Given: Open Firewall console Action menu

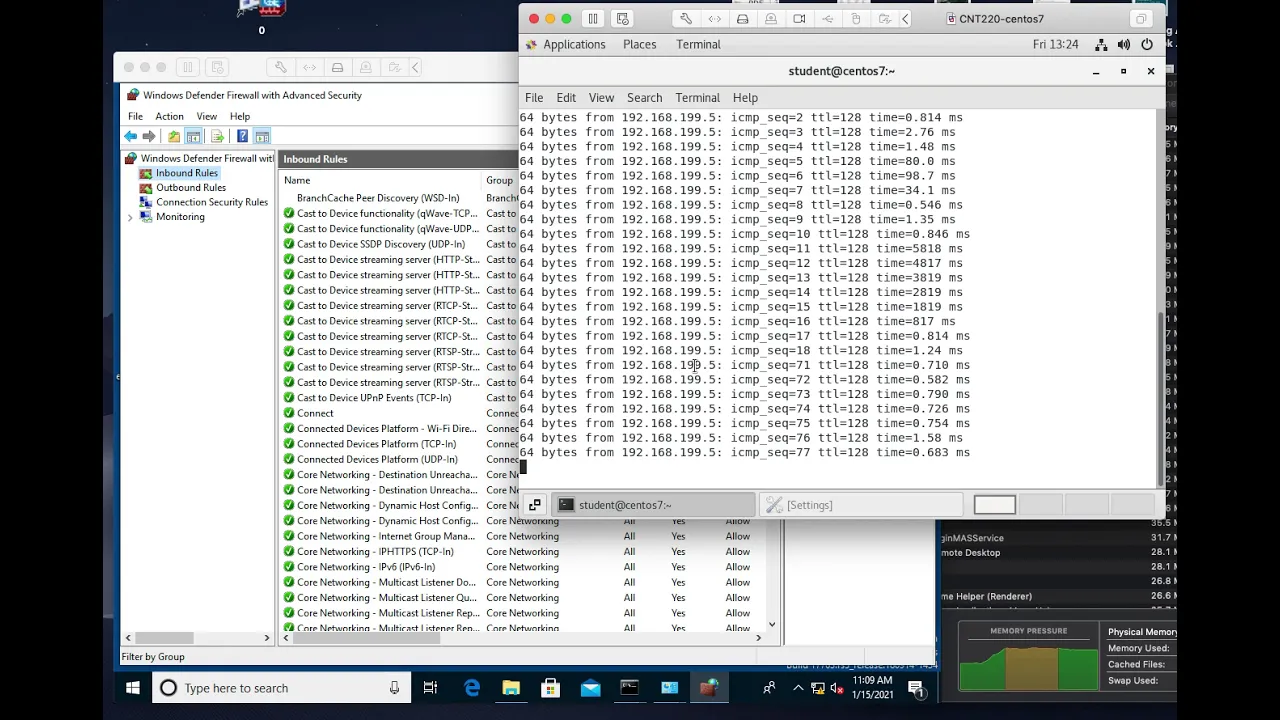Looking at the screenshot, I should (169, 116).
